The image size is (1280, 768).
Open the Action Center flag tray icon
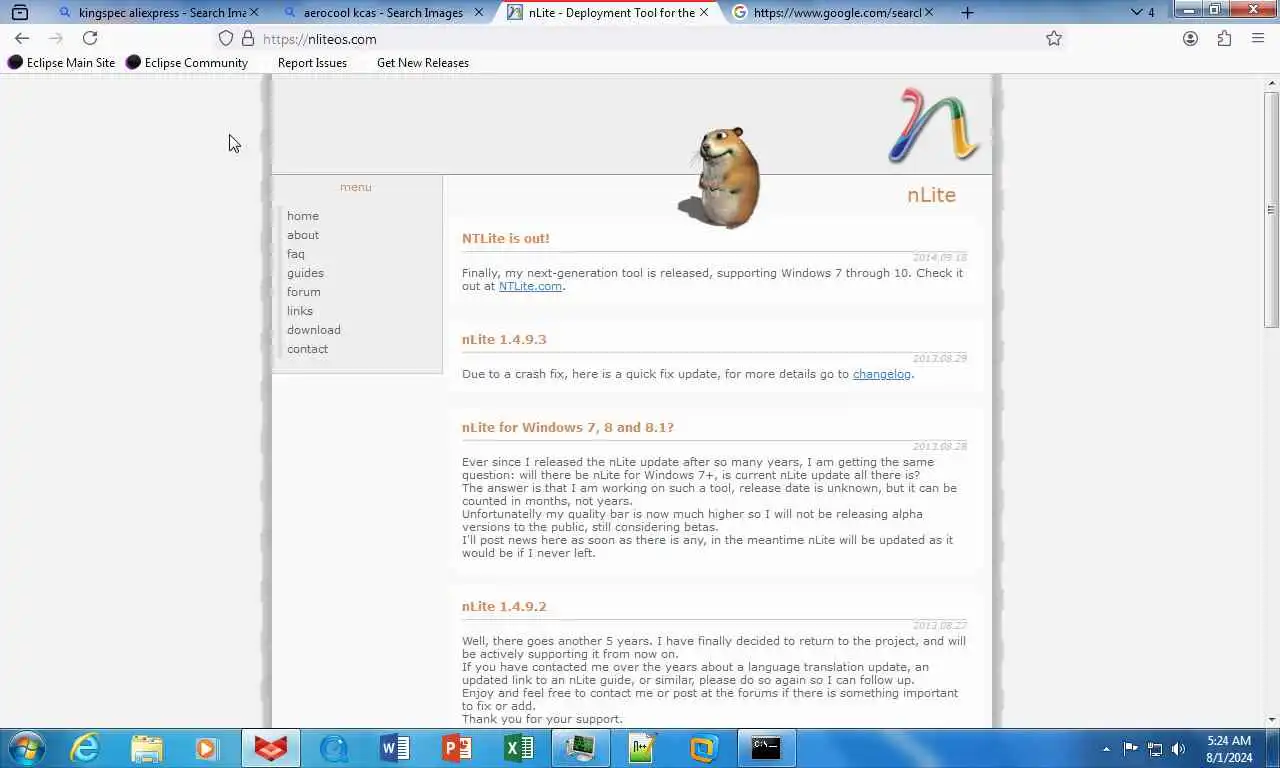[x=1130, y=749]
